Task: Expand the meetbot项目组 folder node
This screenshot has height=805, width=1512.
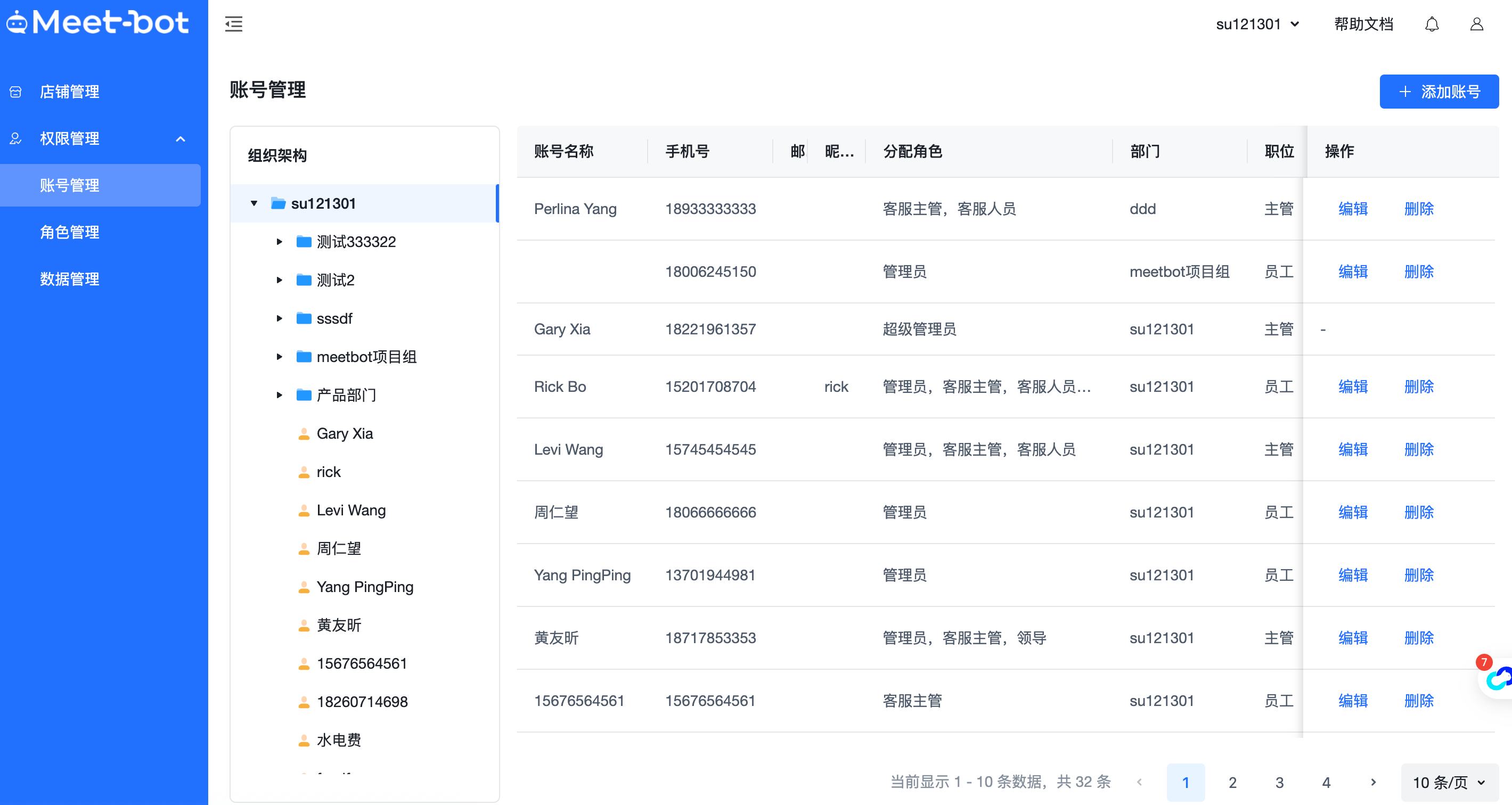Action: [x=280, y=357]
